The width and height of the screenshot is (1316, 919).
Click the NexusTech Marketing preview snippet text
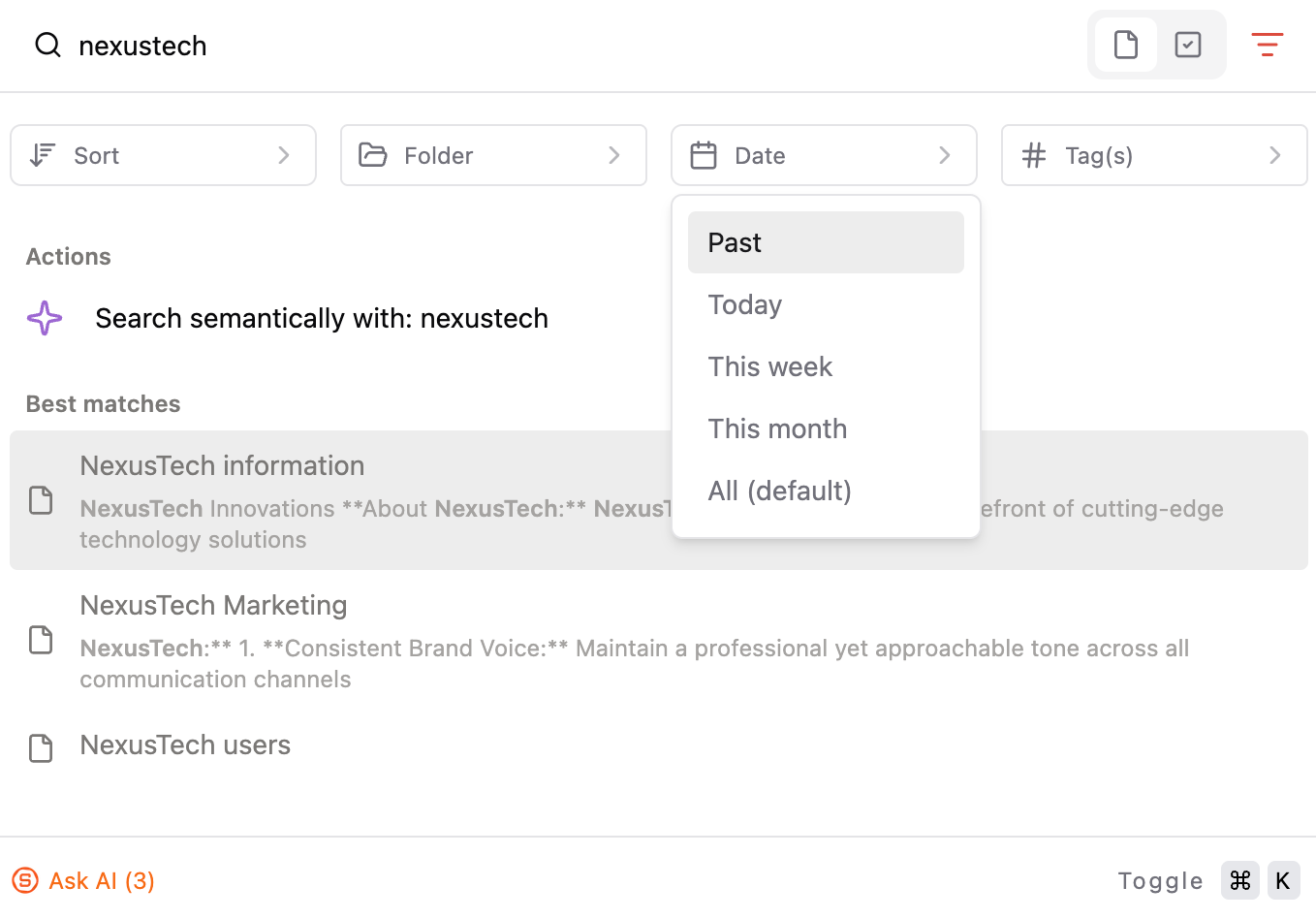pyautogui.click(x=635, y=663)
